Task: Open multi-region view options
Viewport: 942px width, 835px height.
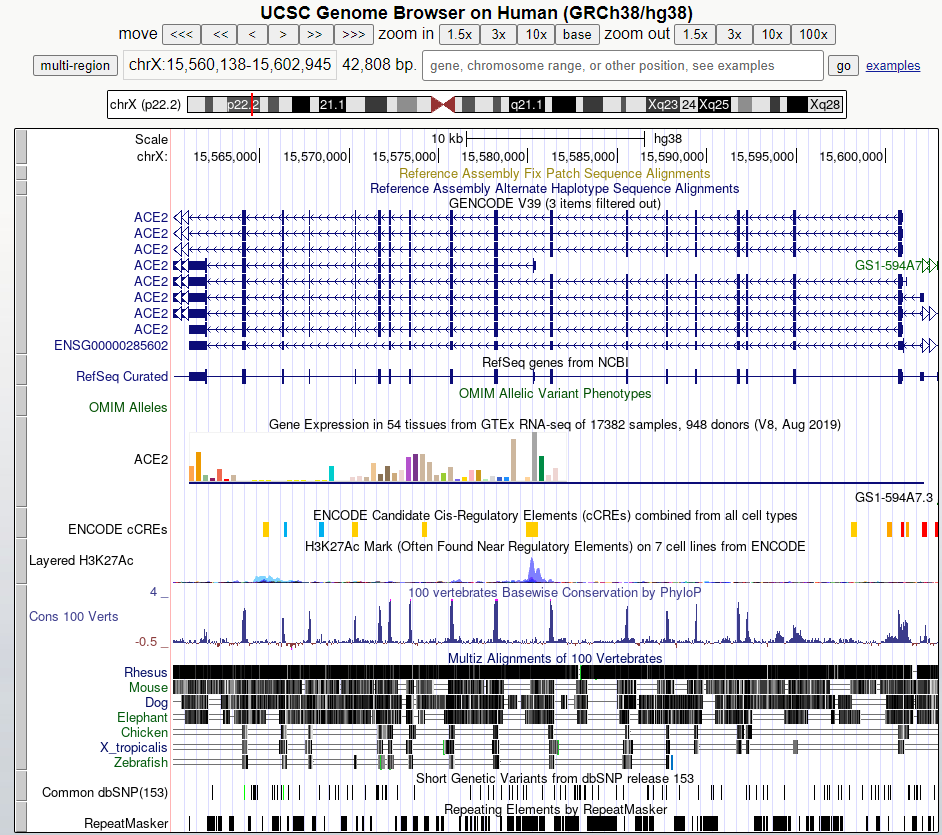Action: pos(75,66)
